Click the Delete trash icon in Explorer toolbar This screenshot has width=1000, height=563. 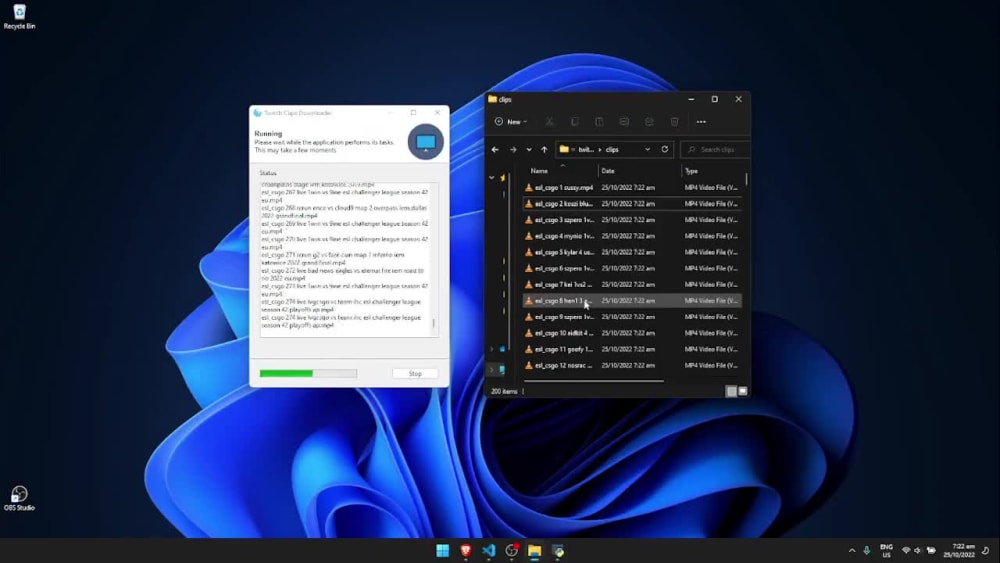tap(674, 122)
